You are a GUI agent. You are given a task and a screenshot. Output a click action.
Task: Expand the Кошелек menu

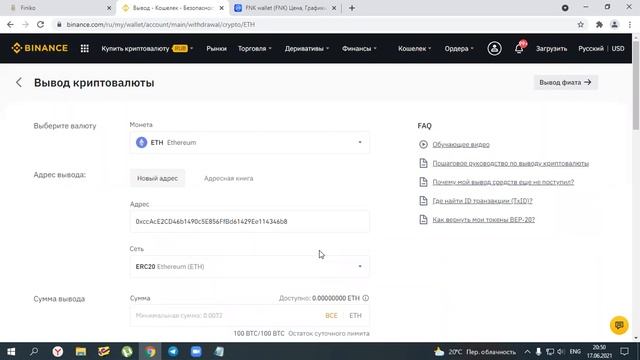(x=414, y=49)
